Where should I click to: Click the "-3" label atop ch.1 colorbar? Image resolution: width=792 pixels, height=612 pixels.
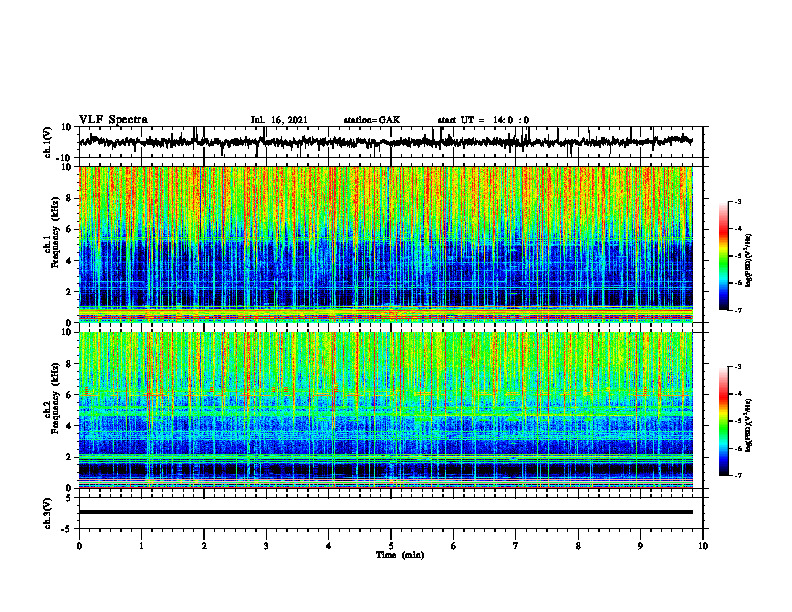[737, 201]
